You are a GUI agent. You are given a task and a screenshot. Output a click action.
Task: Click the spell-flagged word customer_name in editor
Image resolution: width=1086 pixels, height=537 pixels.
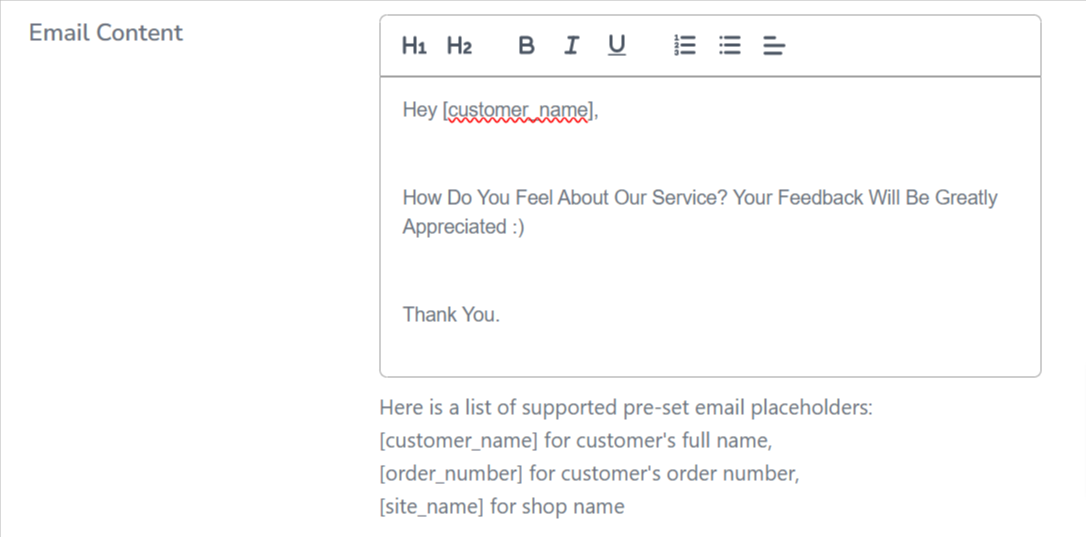518,110
